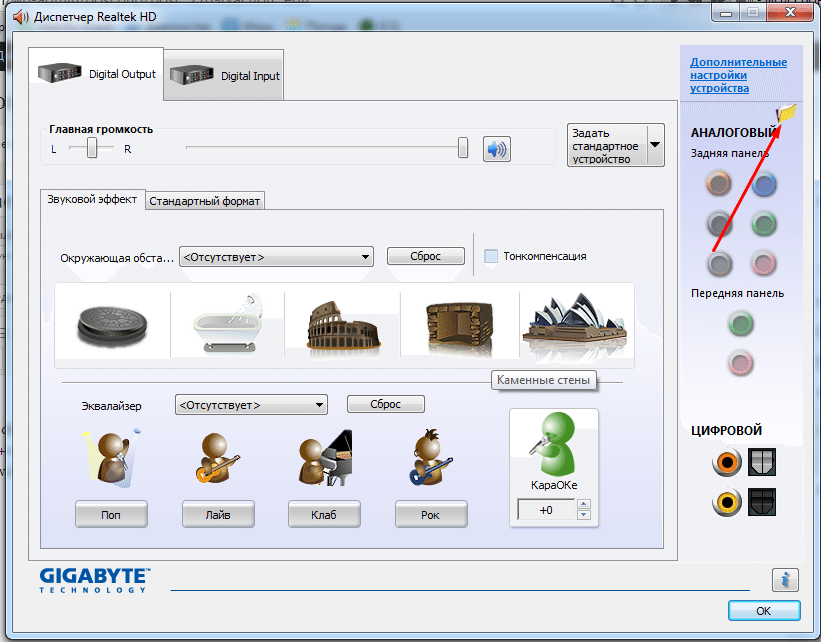Click the Realtek HD speaker icon in title bar
The width and height of the screenshot is (821, 642).
coord(21,17)
